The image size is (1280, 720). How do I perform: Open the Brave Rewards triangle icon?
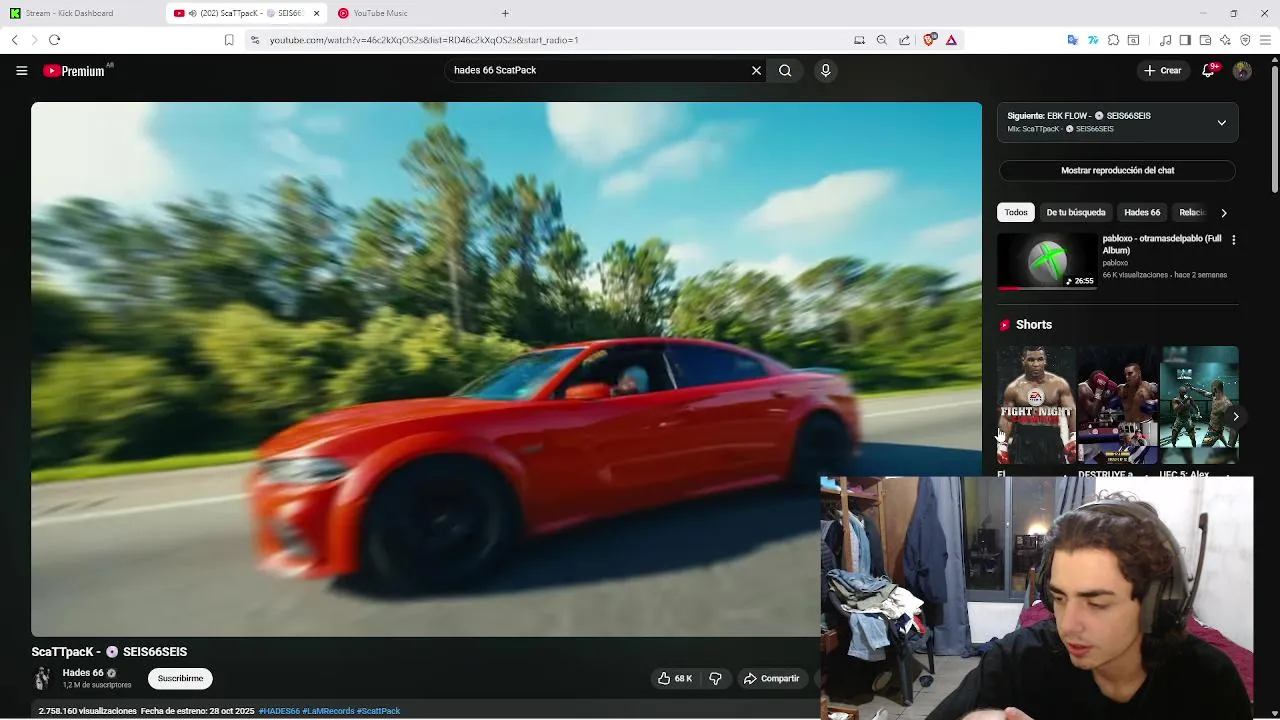951,40
